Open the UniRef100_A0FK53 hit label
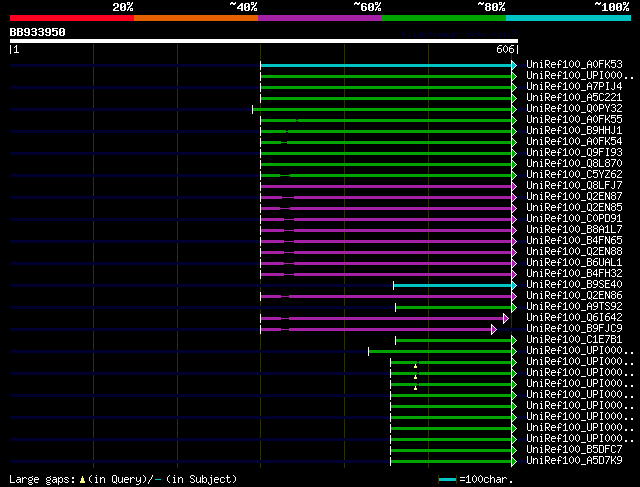 coord(574,64)
